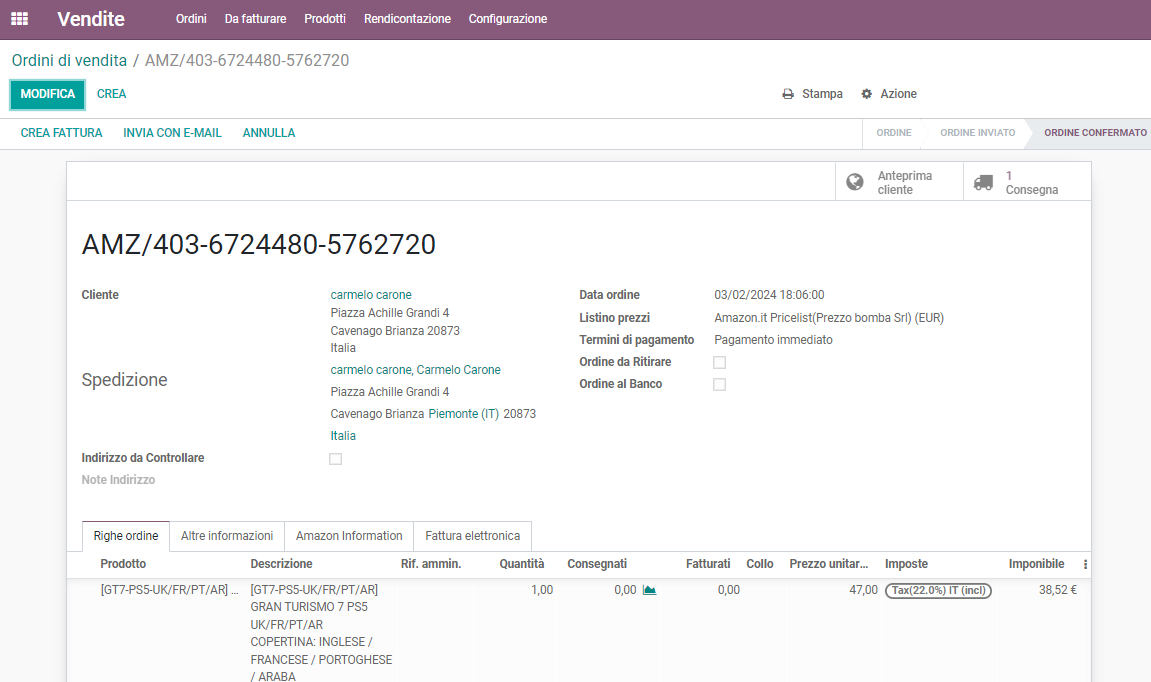Switch to the Fattura elettronica tab
The height and width of the screenshot is (682, 1151).
(473, 536)
